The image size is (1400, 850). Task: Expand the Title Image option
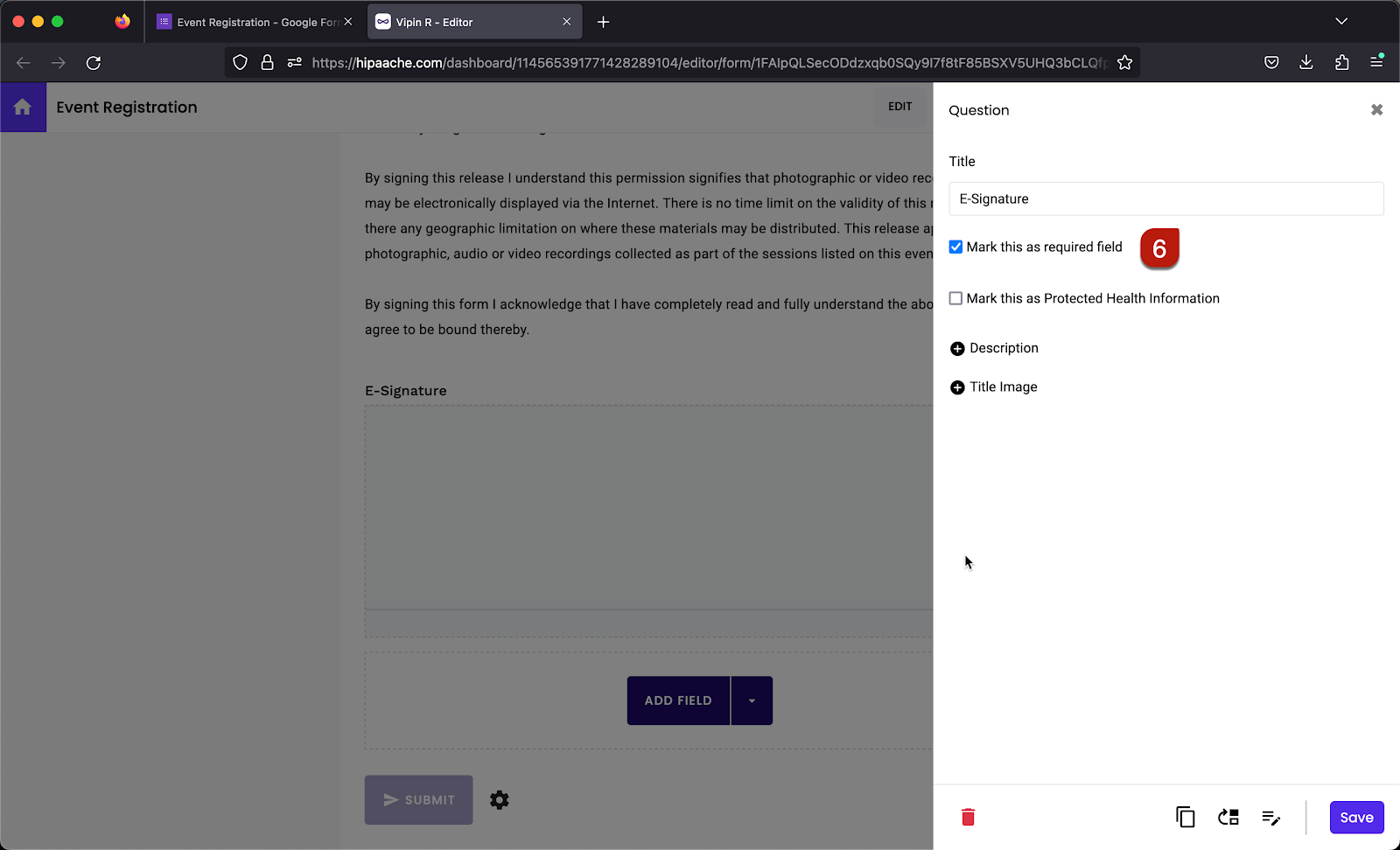point(957,387)
